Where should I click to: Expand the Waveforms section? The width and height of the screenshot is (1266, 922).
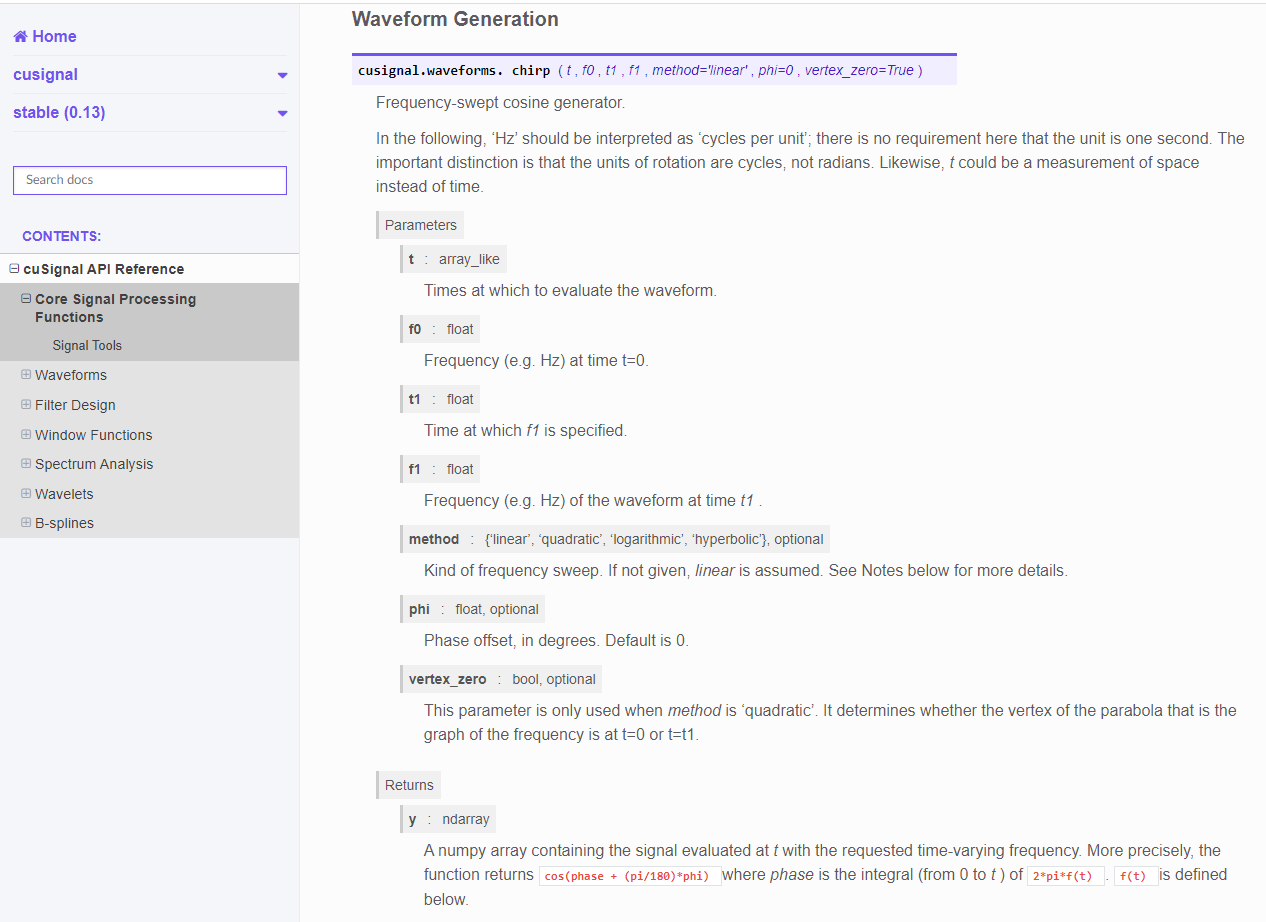point(26,375)
